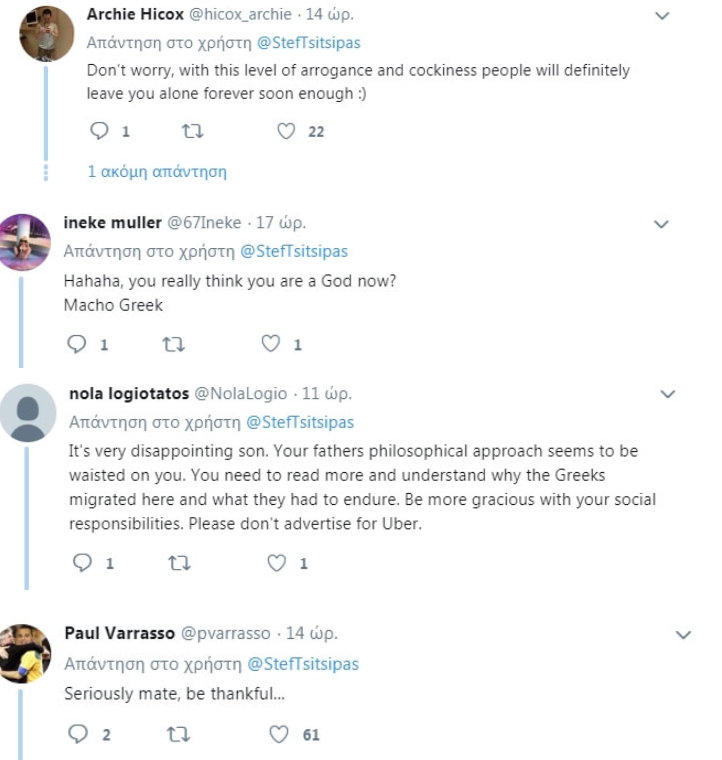
Task: Show "1 ακόμη απάντηση" hidden reply
Action: (157, 171)
